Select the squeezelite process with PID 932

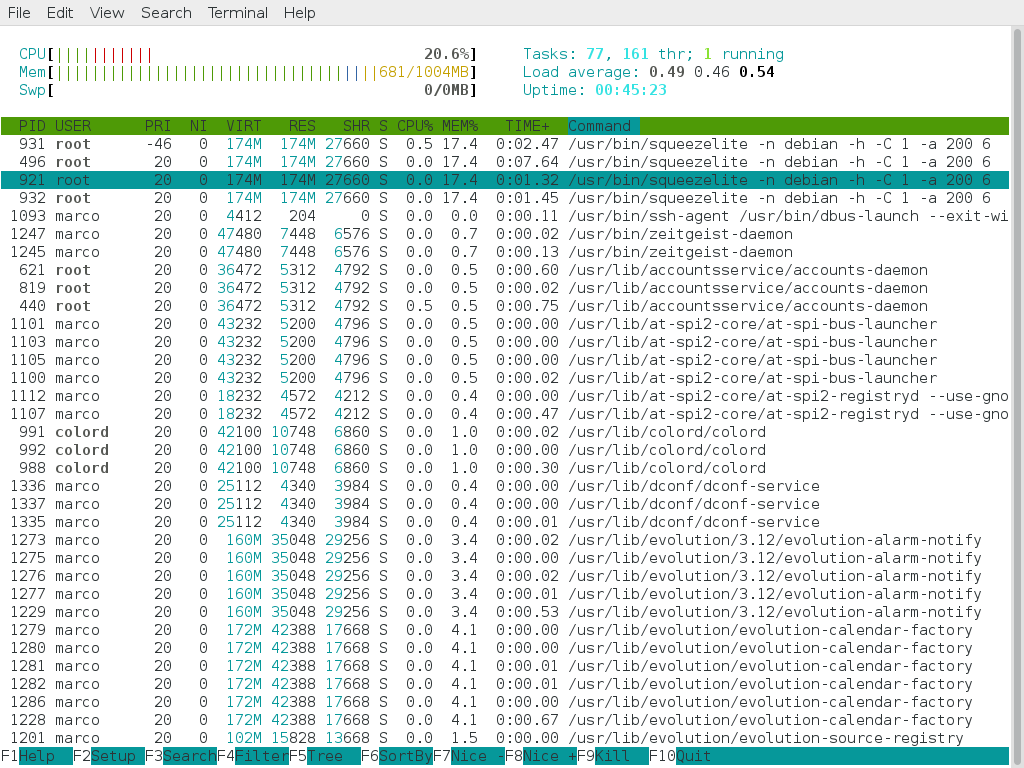click(x=505, y=198)
